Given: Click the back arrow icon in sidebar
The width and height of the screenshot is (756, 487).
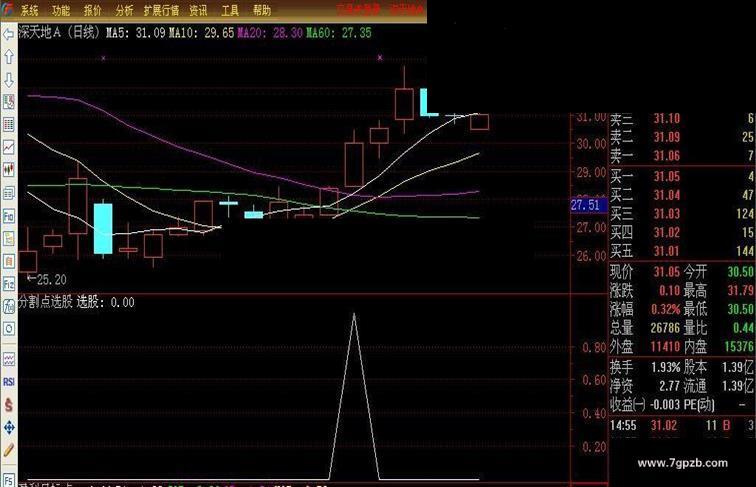Looking at the screenshot, I should (x=8, y=34).
